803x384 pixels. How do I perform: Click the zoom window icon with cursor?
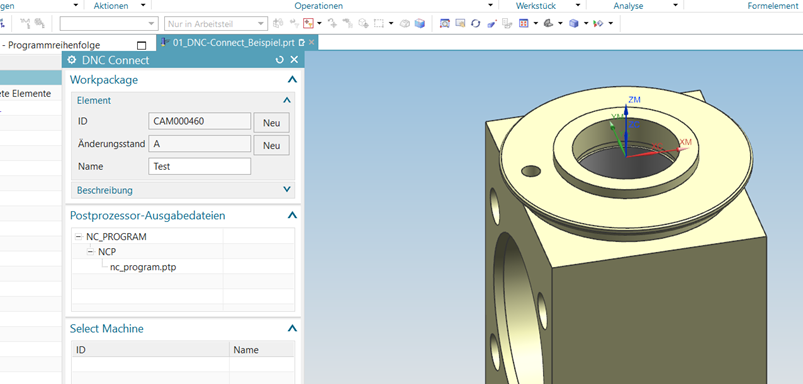coord(460,23)
